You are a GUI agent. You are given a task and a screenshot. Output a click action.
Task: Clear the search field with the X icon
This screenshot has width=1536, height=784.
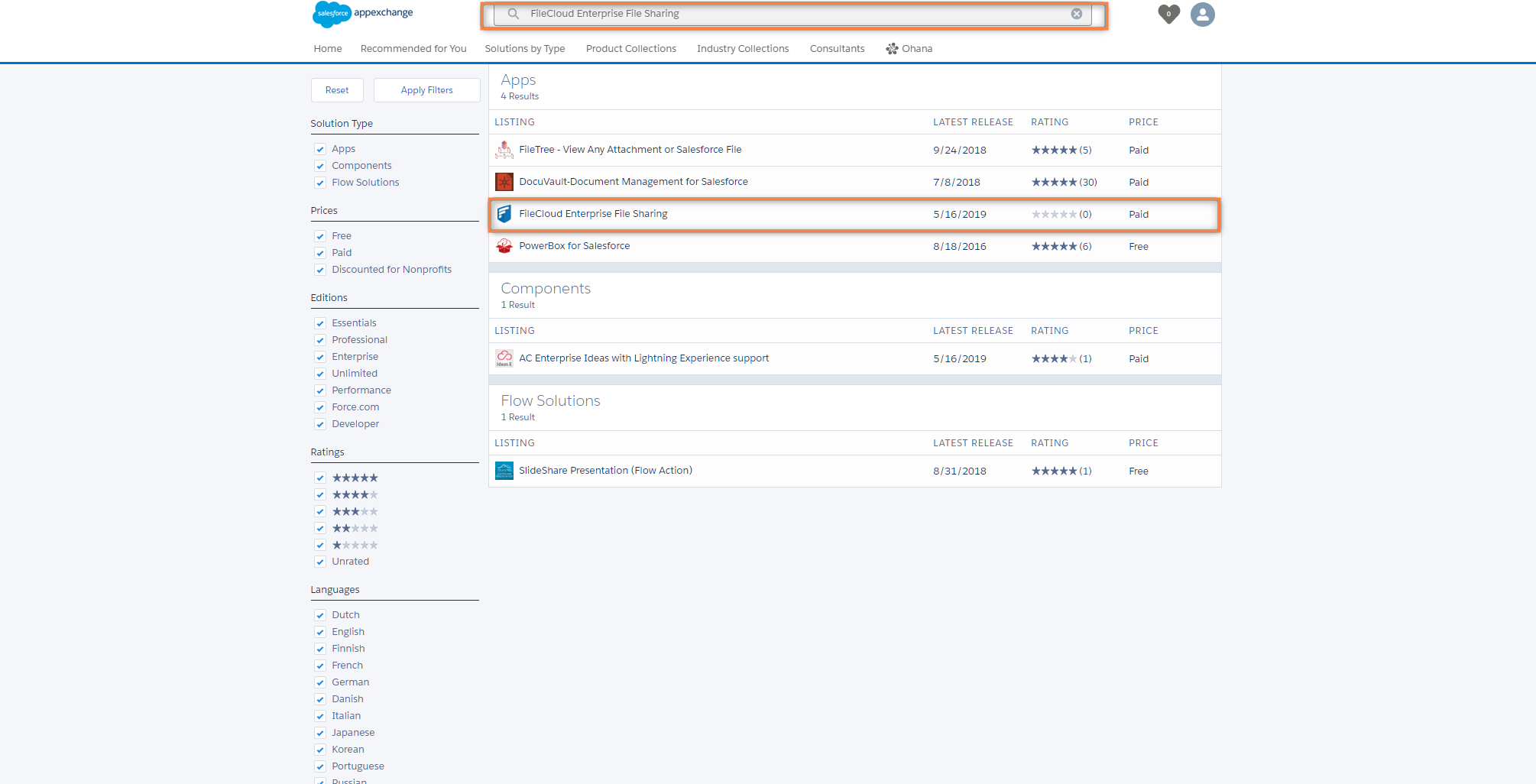tap(1076, 14)
